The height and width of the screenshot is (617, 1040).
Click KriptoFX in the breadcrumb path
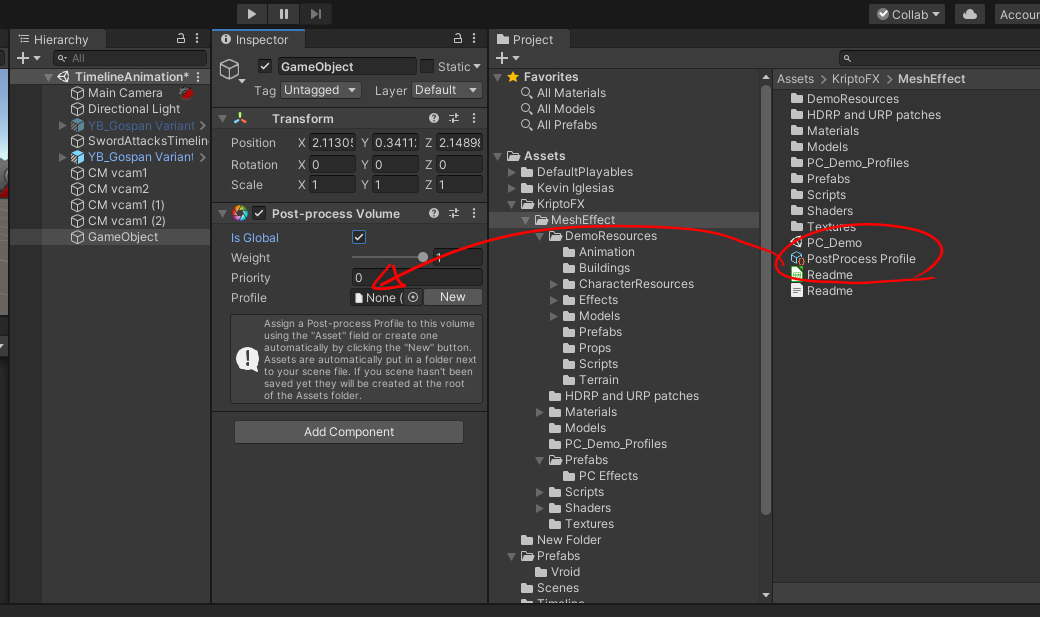[856, 79]
